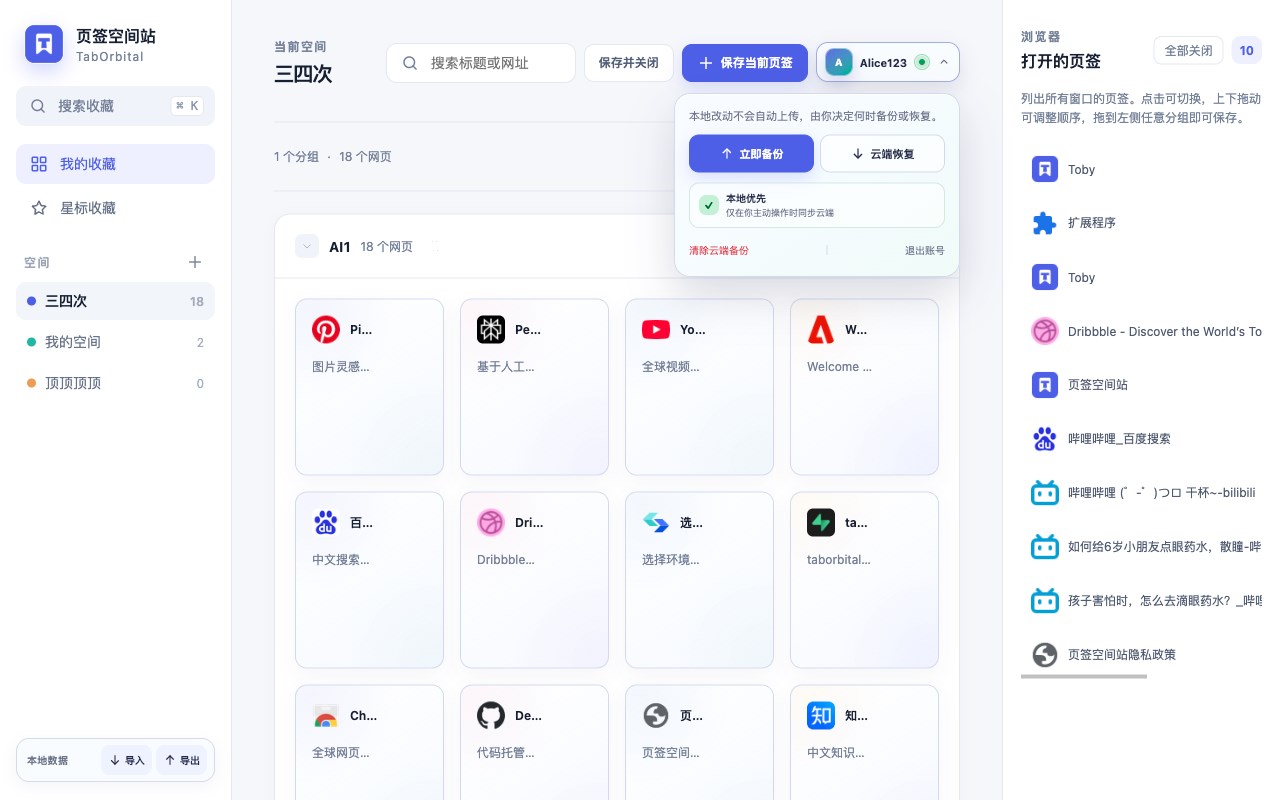The height and width of the screenshot is (800, 1280).
Task: Open the Perplexity bookmark icon
Action: (x=491, y=329)
